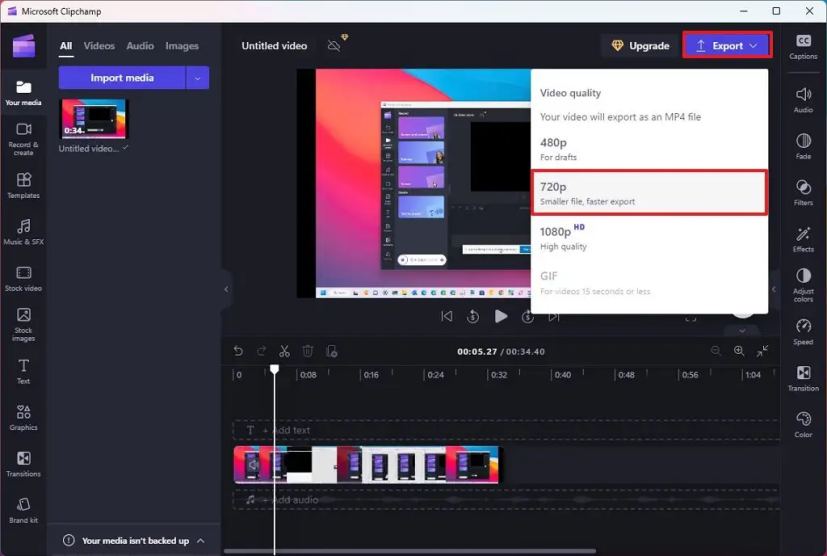Collapse the left media panel
827x556 pixels.
(x=226, y=289)
